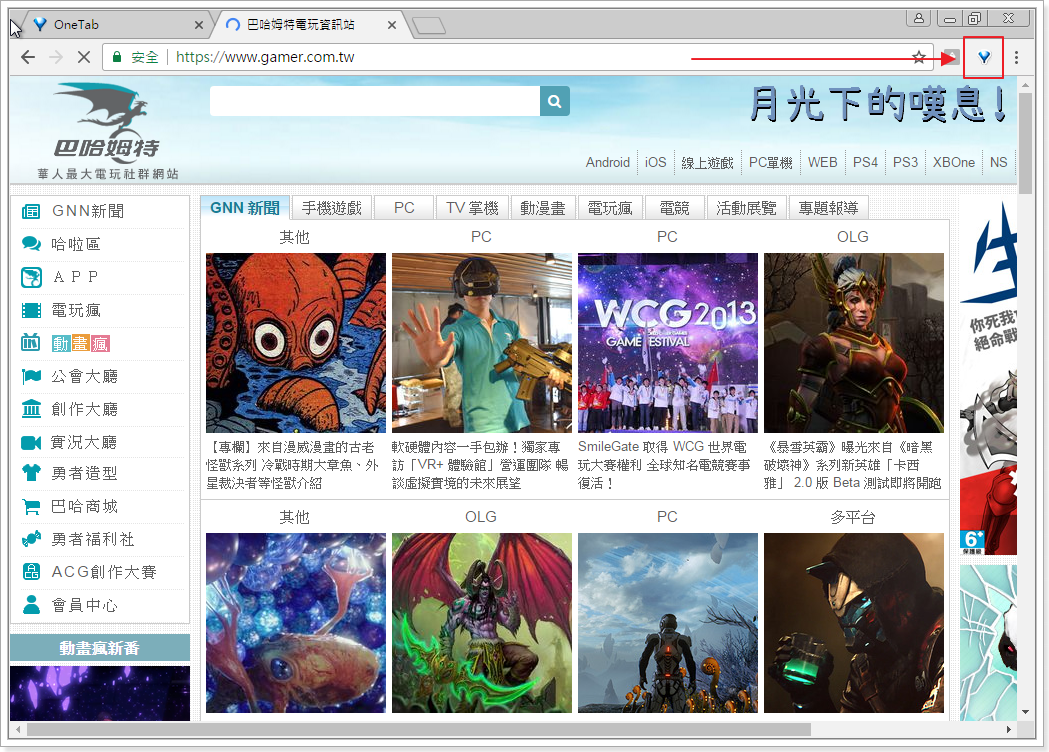1049x752 pixels.
Task: Go back with the browser back arrow
Action: point(28,57)
